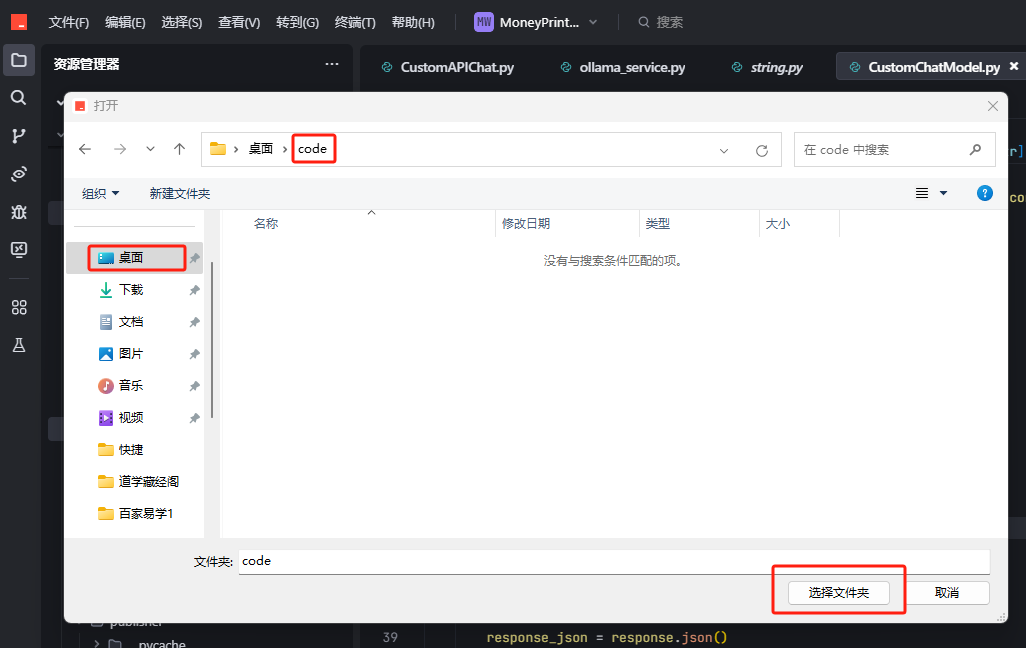This screenshot has width=1026, height=648.
Task: Click the 选择文件夹 button
Action: pos(838,593)
